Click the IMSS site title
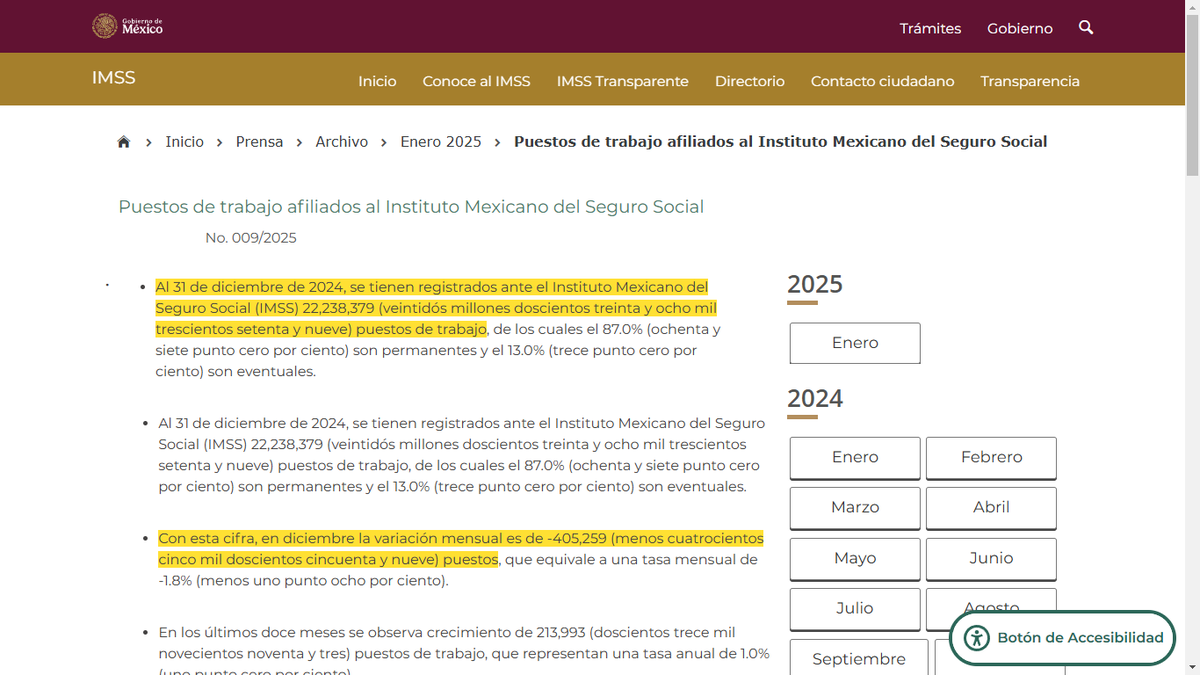 (x=114, y=78)
